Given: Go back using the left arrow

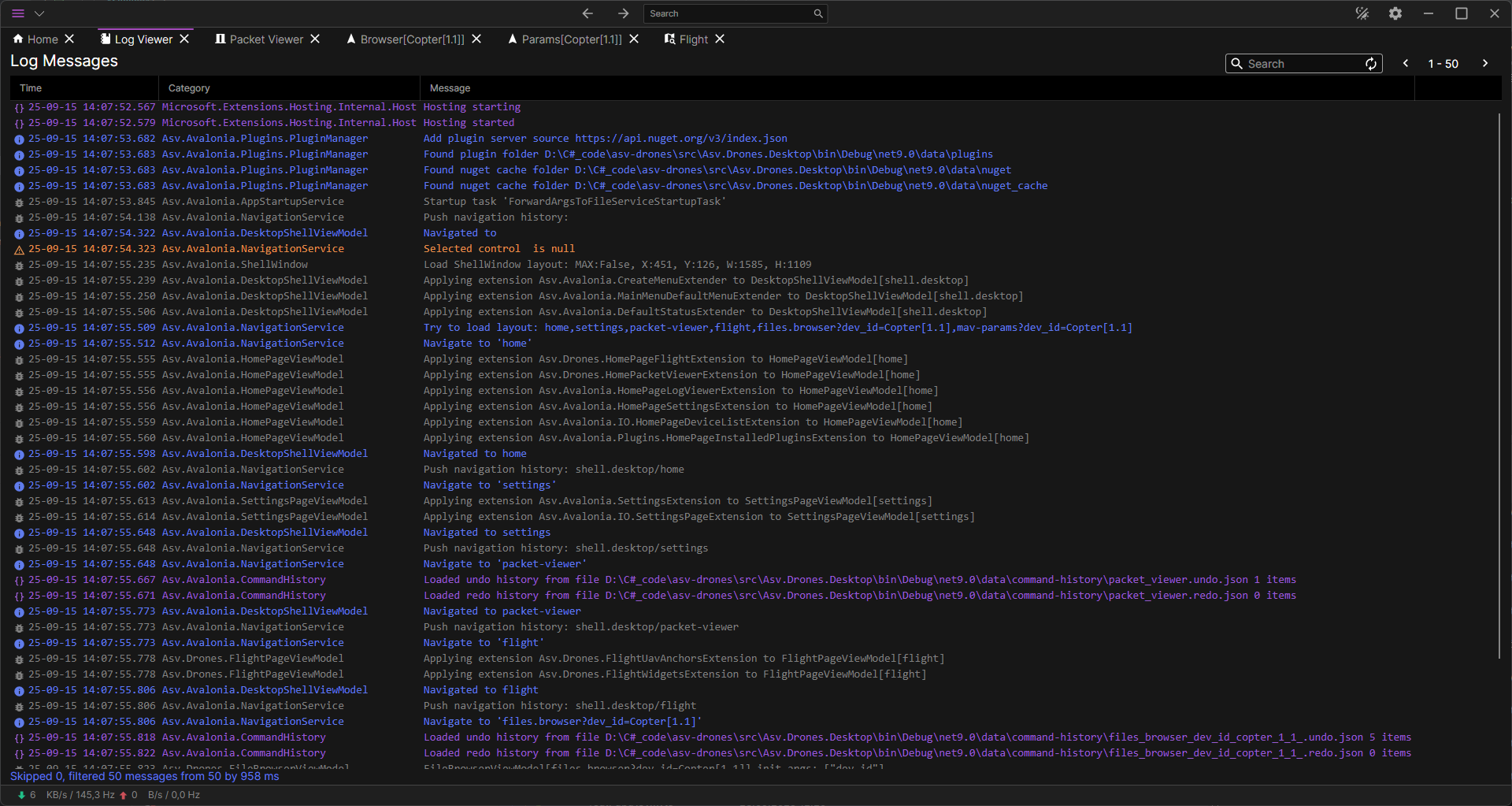Looking at the screenshot, I should 587,13.
